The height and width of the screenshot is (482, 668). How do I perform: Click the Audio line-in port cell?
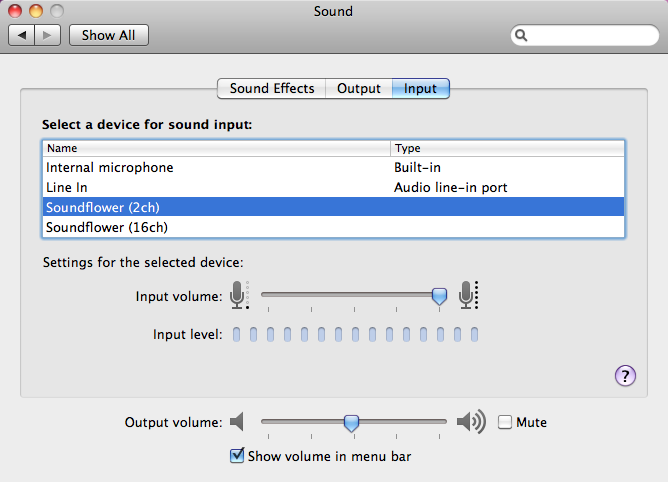450,188
